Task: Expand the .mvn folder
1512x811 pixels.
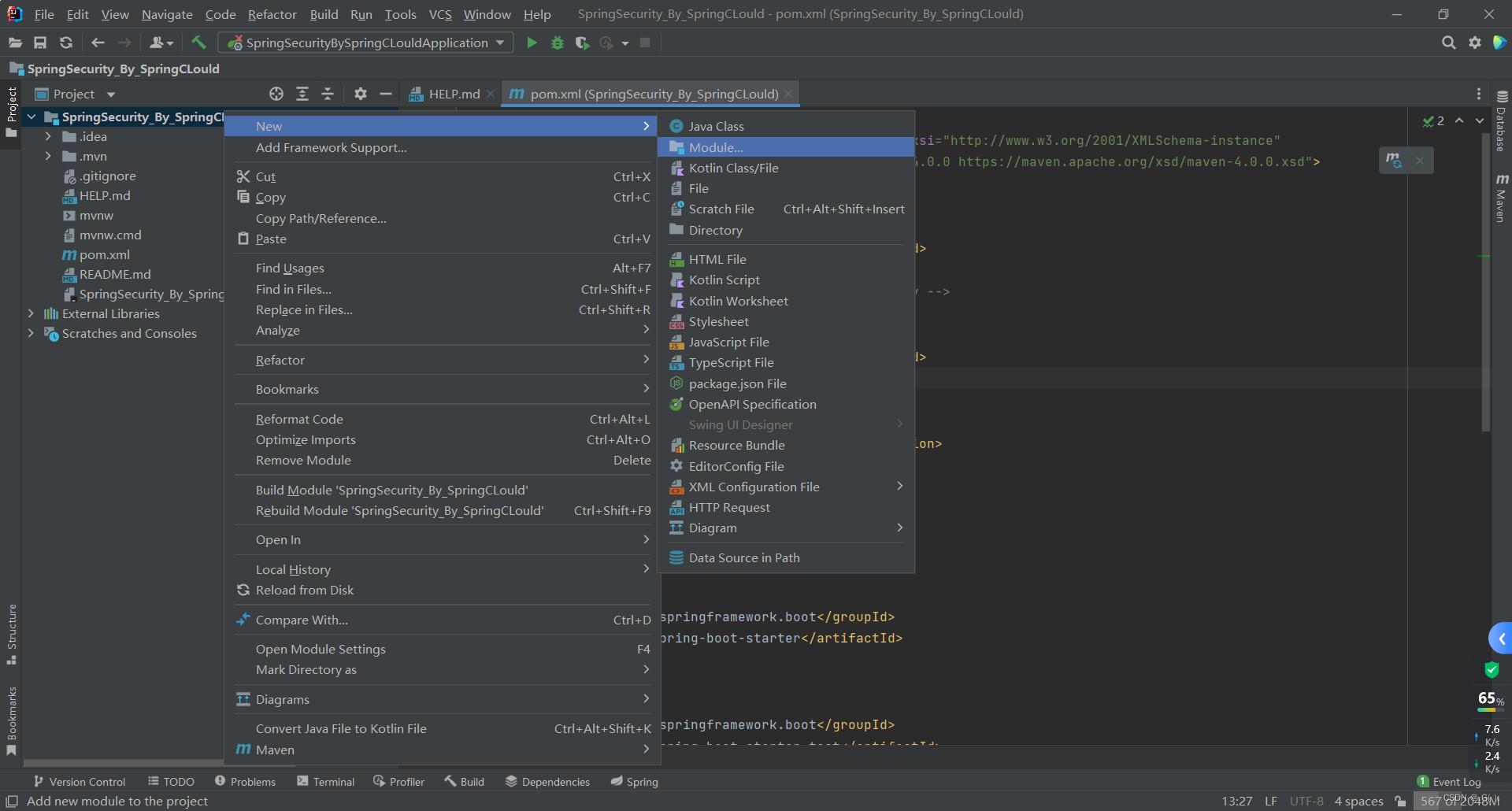Action: [x=48, y=156]
